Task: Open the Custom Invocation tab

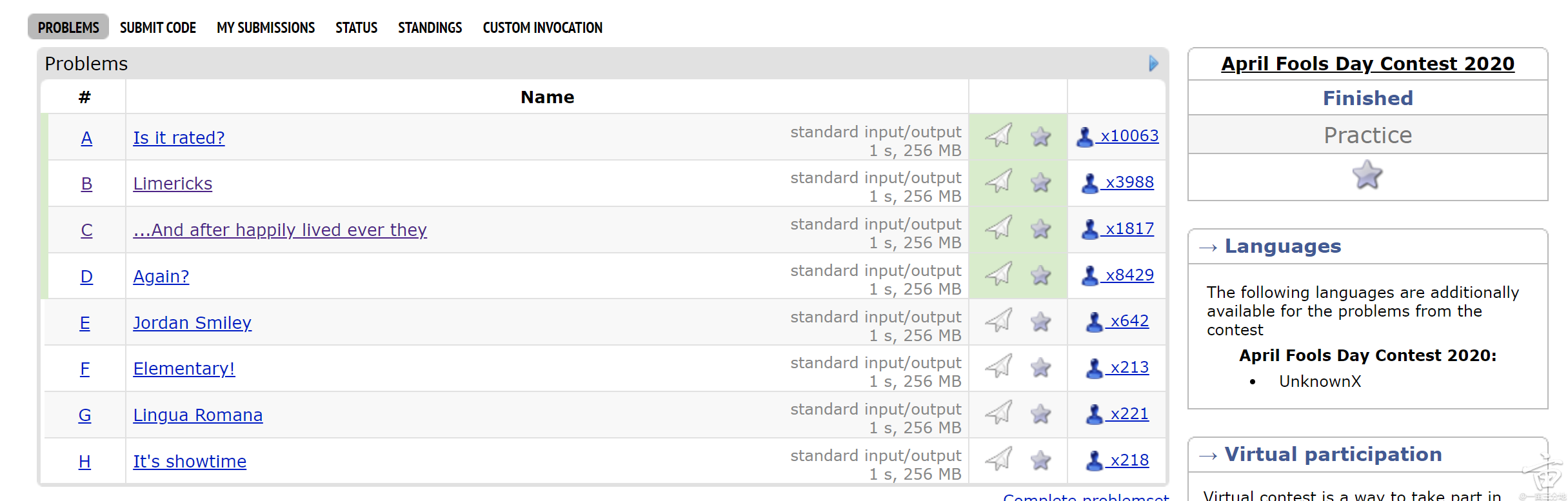Action: 542,28
